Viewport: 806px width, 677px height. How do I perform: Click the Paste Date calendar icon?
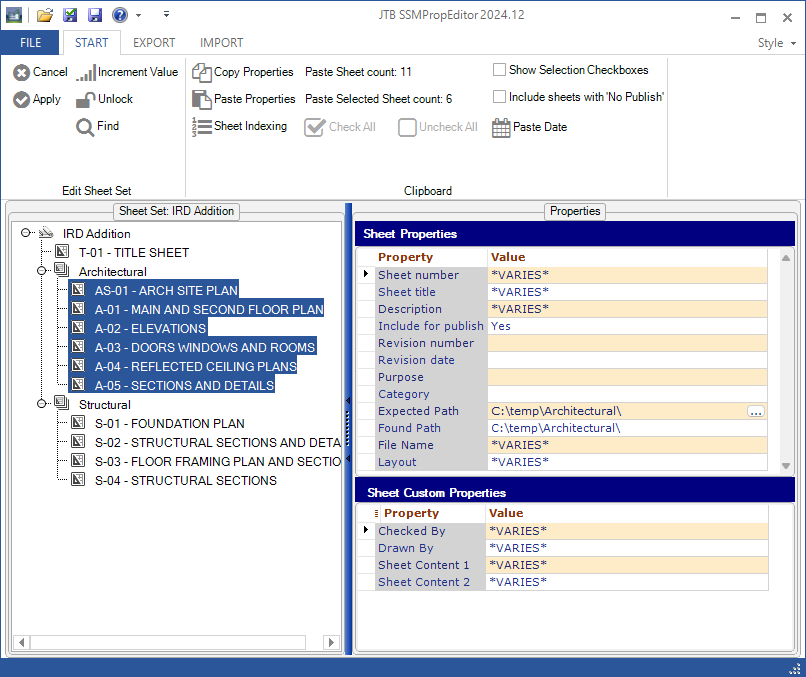coord(501,127)
